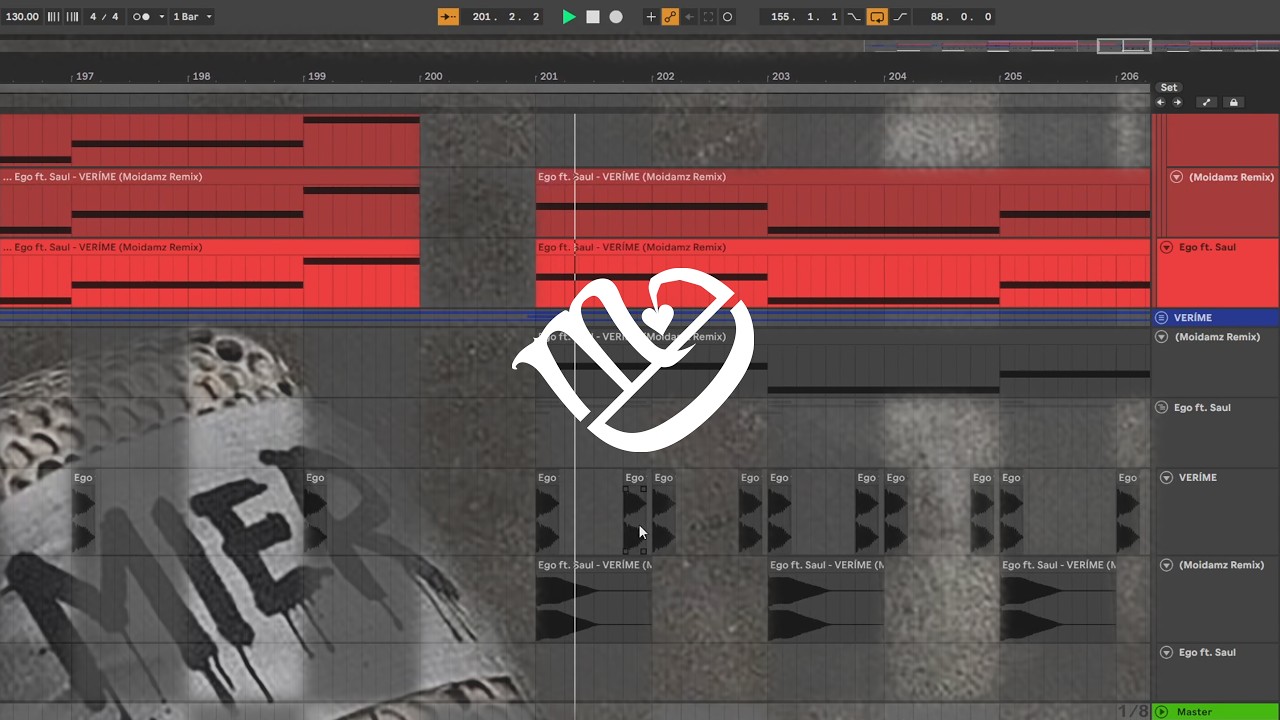The height and width of the screenshot is (720, 1280).
Task: Click the Master track play icon
Action: (1161, 712)
